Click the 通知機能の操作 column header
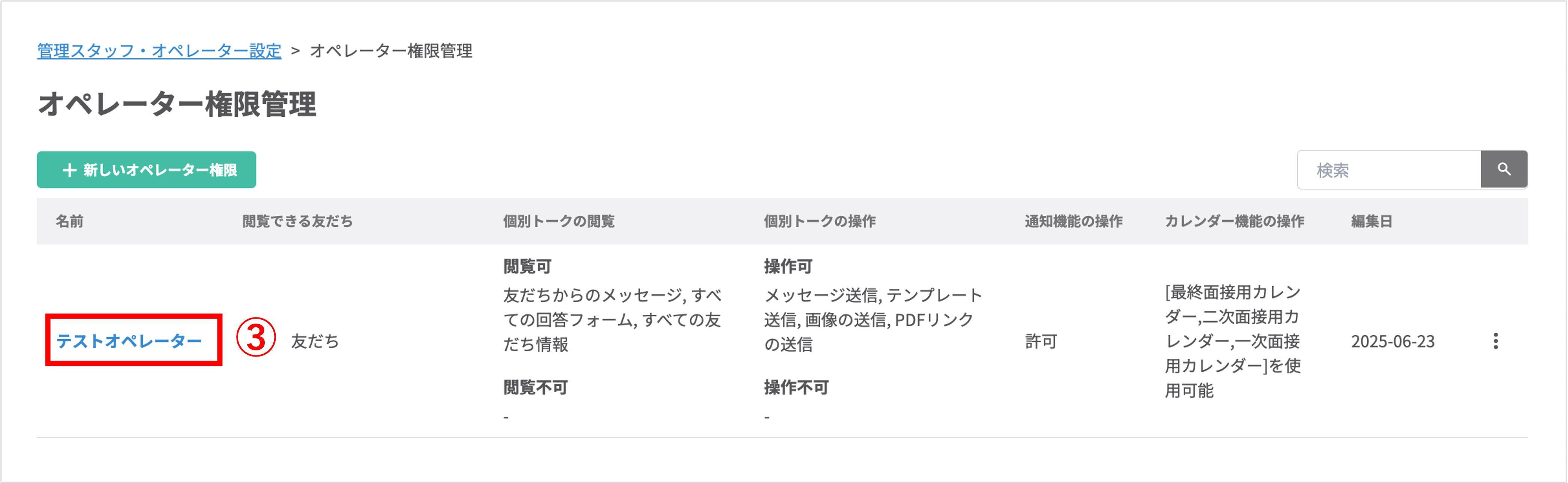The height and width of the screenshot is (483, 1568). [x=1074, y=221]
